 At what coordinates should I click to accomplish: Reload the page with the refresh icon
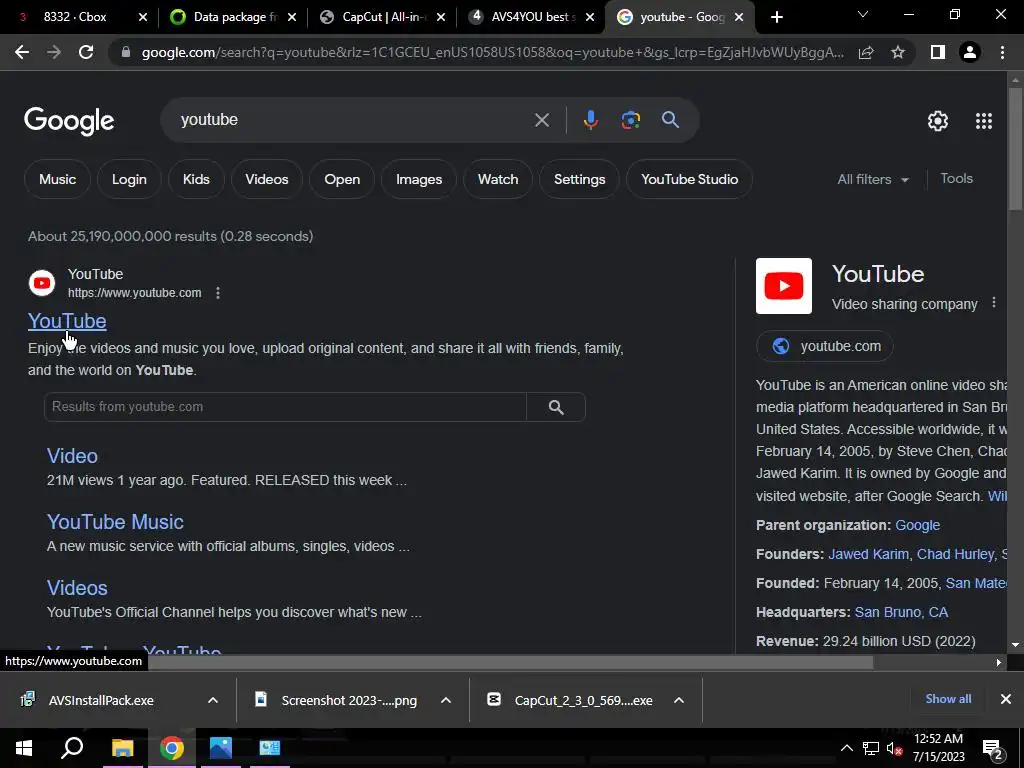86,52
